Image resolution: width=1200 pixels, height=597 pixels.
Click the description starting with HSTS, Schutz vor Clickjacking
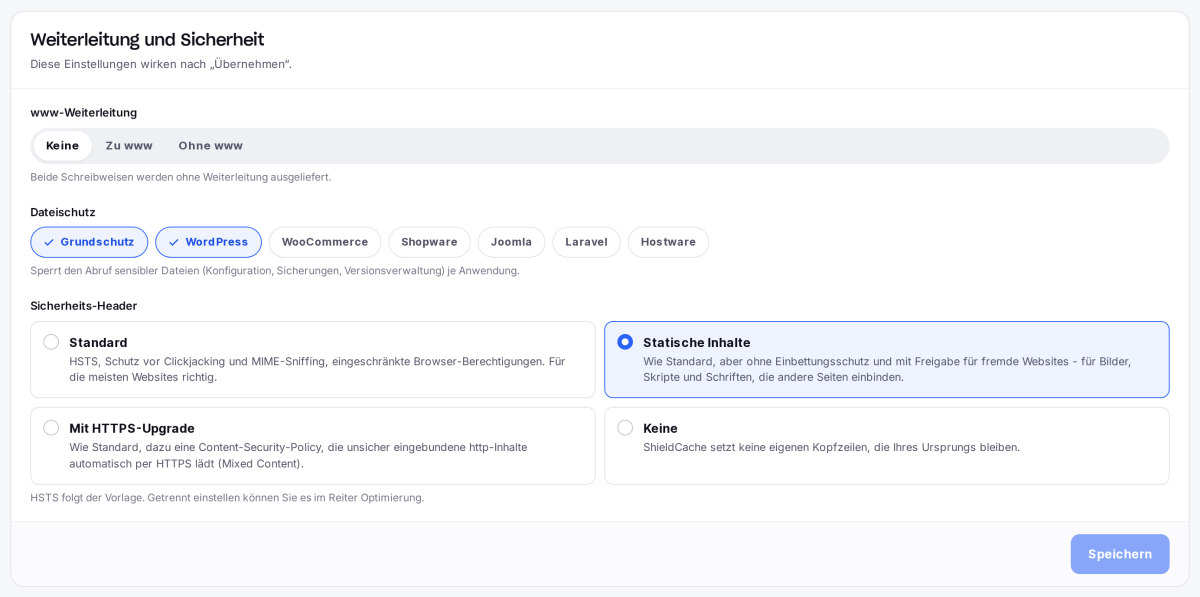(x=318, y=369)
